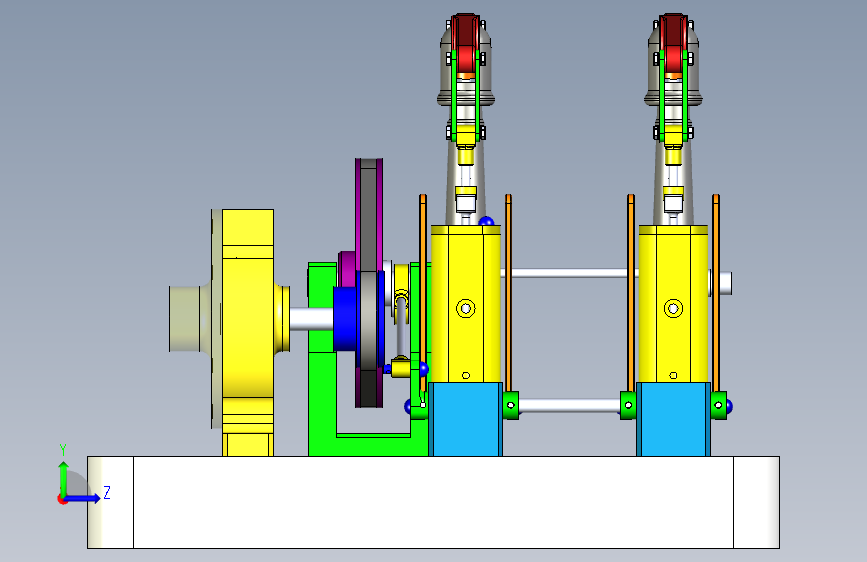Select the upper white rod between cylinders

coord(570,273)
